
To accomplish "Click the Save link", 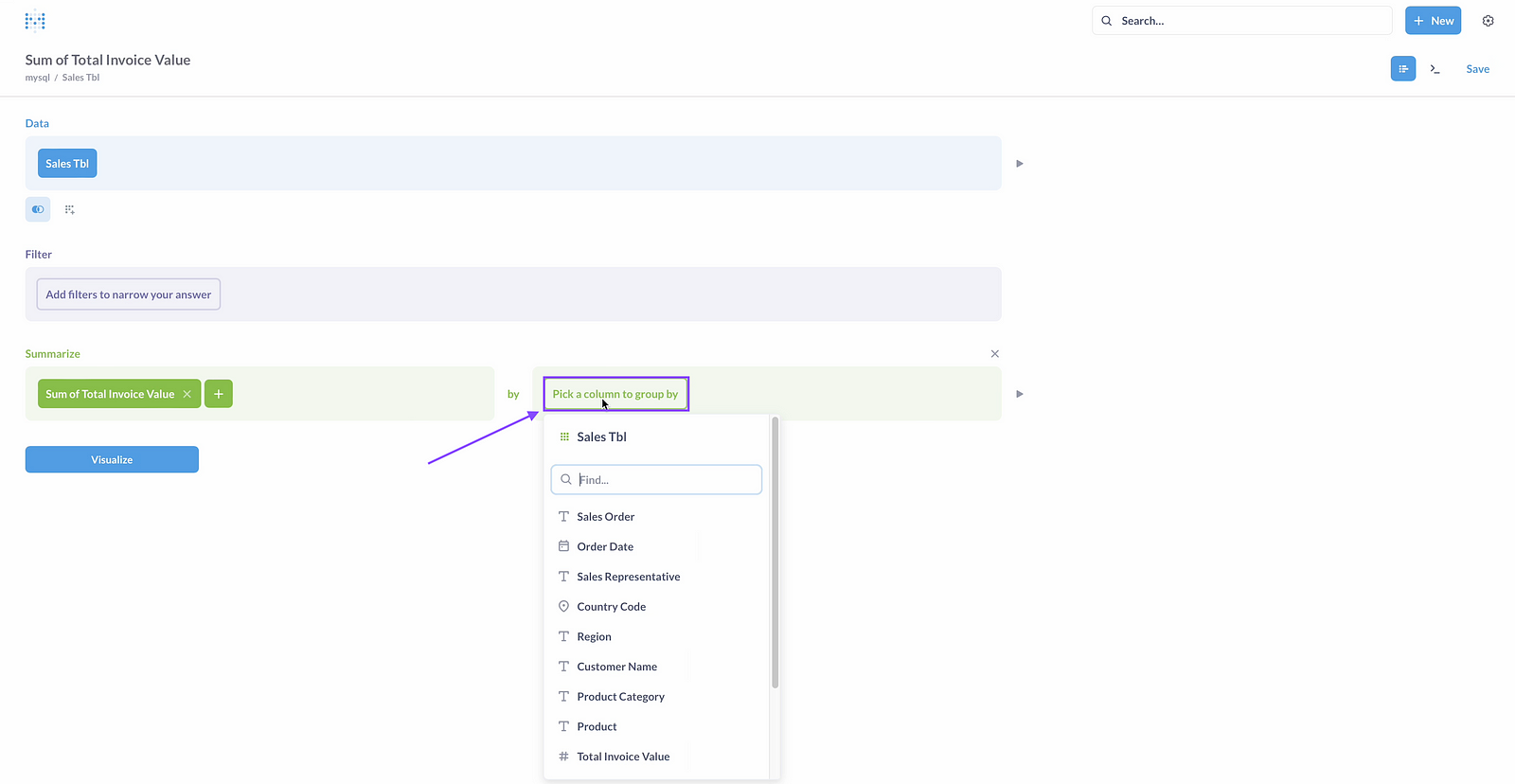I will (1477, 69).
